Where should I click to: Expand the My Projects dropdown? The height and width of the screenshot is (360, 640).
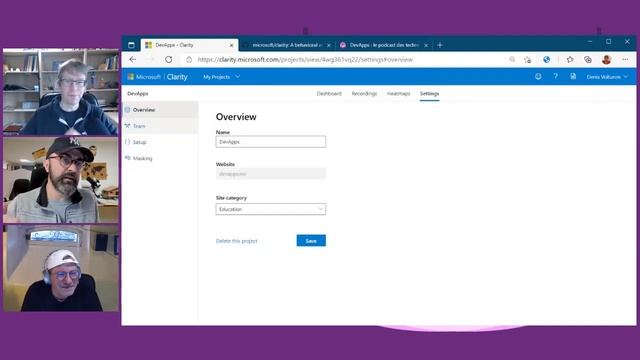221,77
